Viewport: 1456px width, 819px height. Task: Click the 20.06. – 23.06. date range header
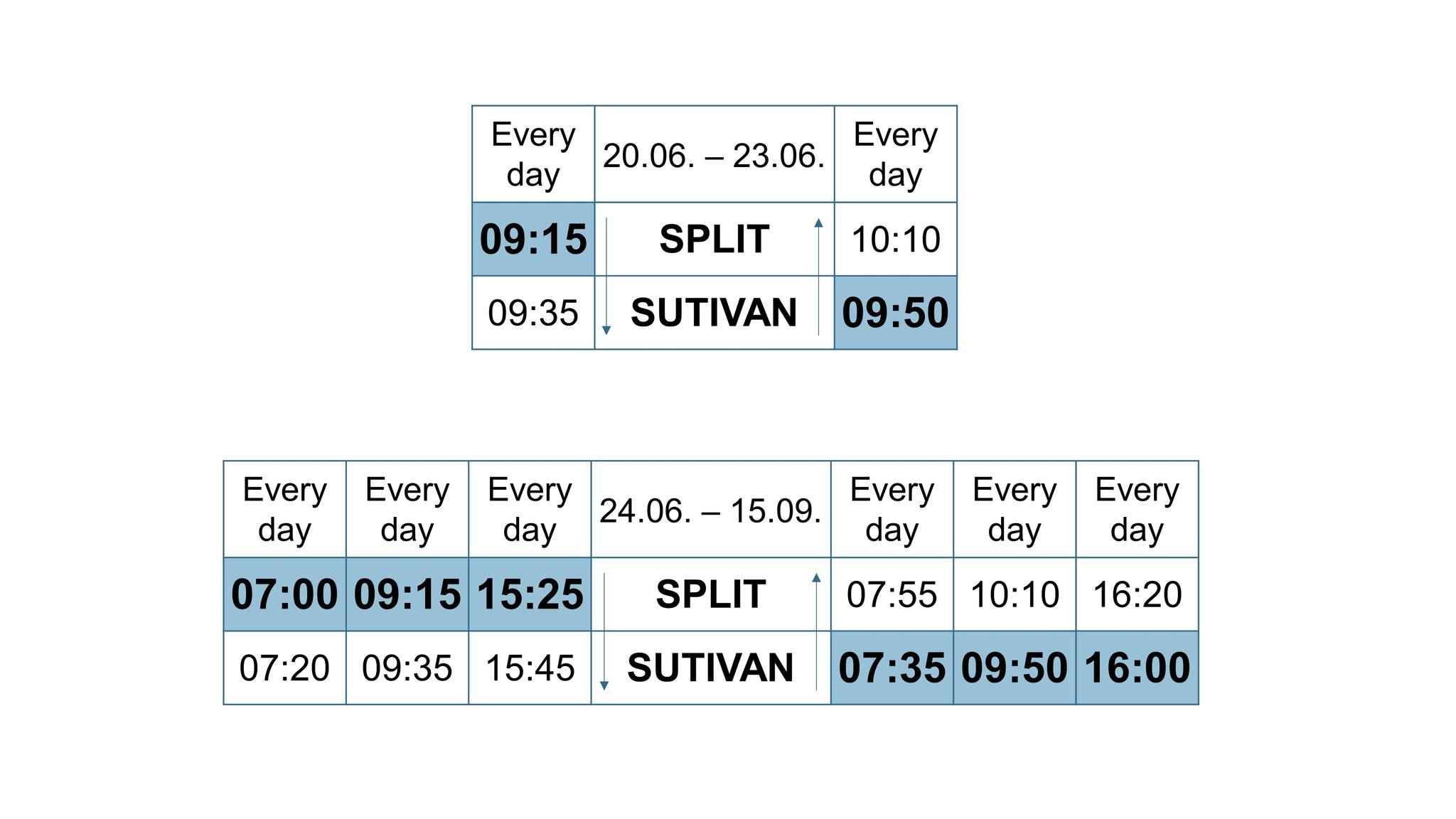coord(714,155)
